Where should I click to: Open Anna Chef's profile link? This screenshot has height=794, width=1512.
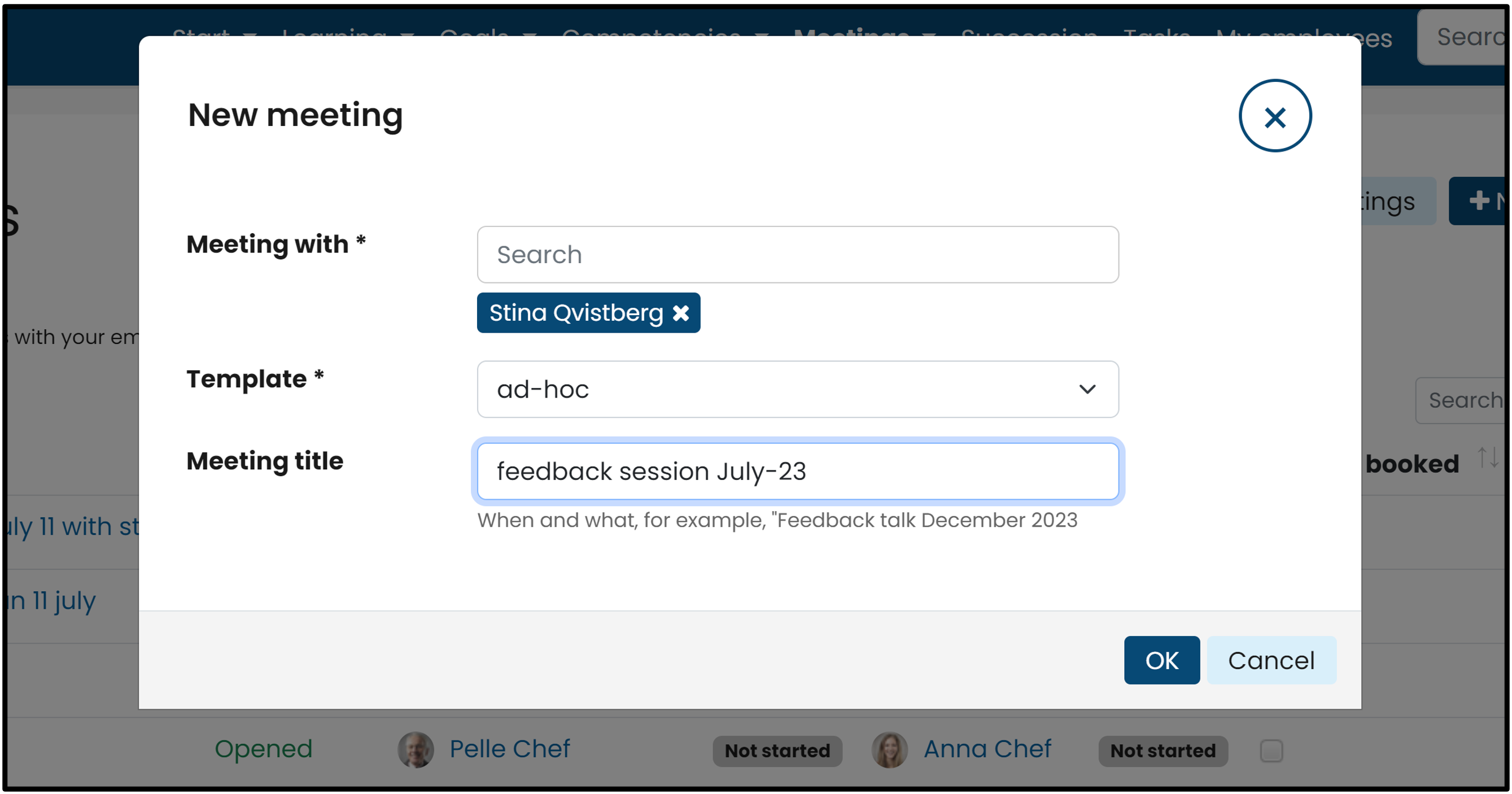pyautogui.click(x=987, y=749)
